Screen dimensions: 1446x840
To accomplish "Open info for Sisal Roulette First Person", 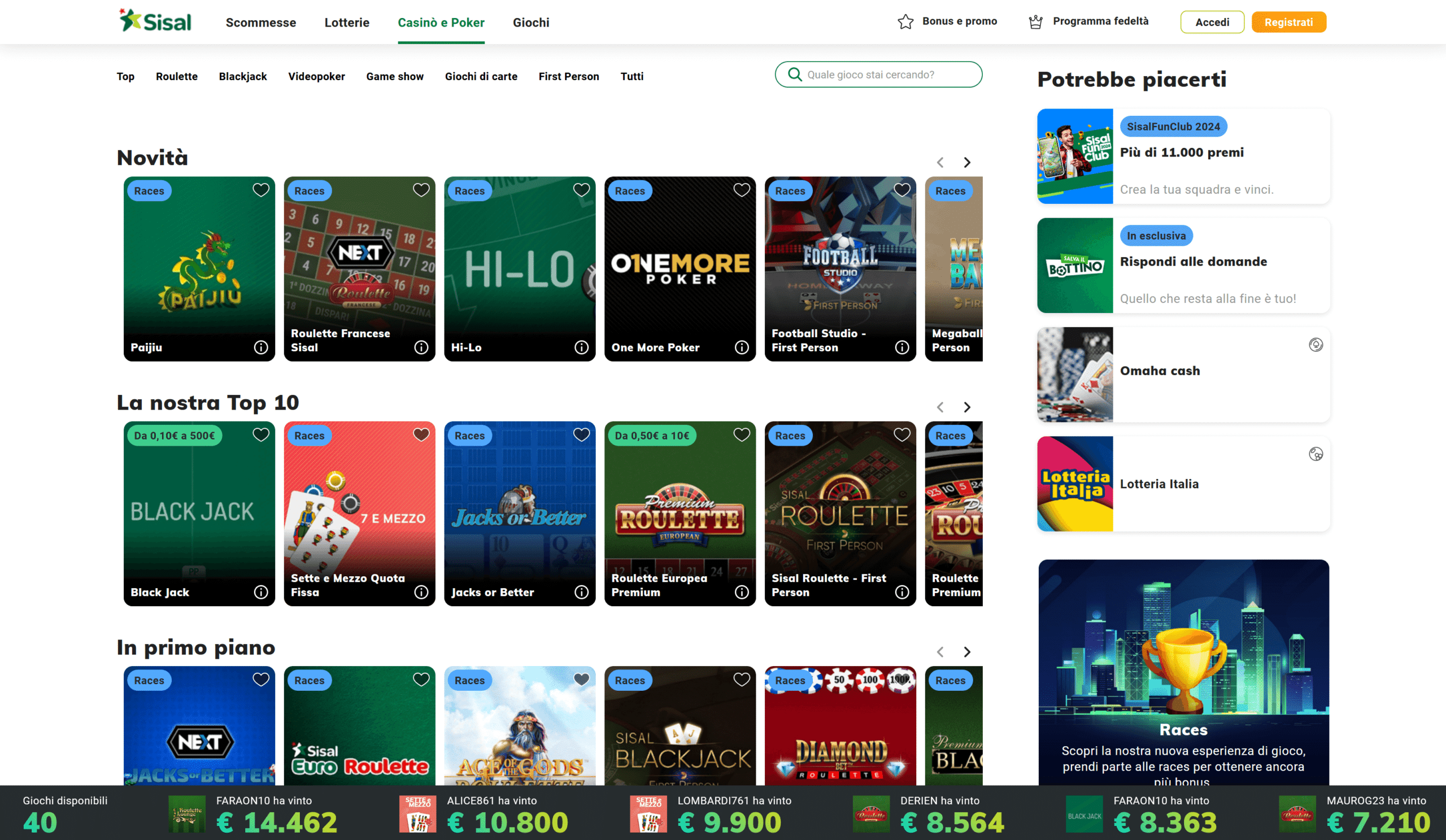I will (x=902, y=592).
